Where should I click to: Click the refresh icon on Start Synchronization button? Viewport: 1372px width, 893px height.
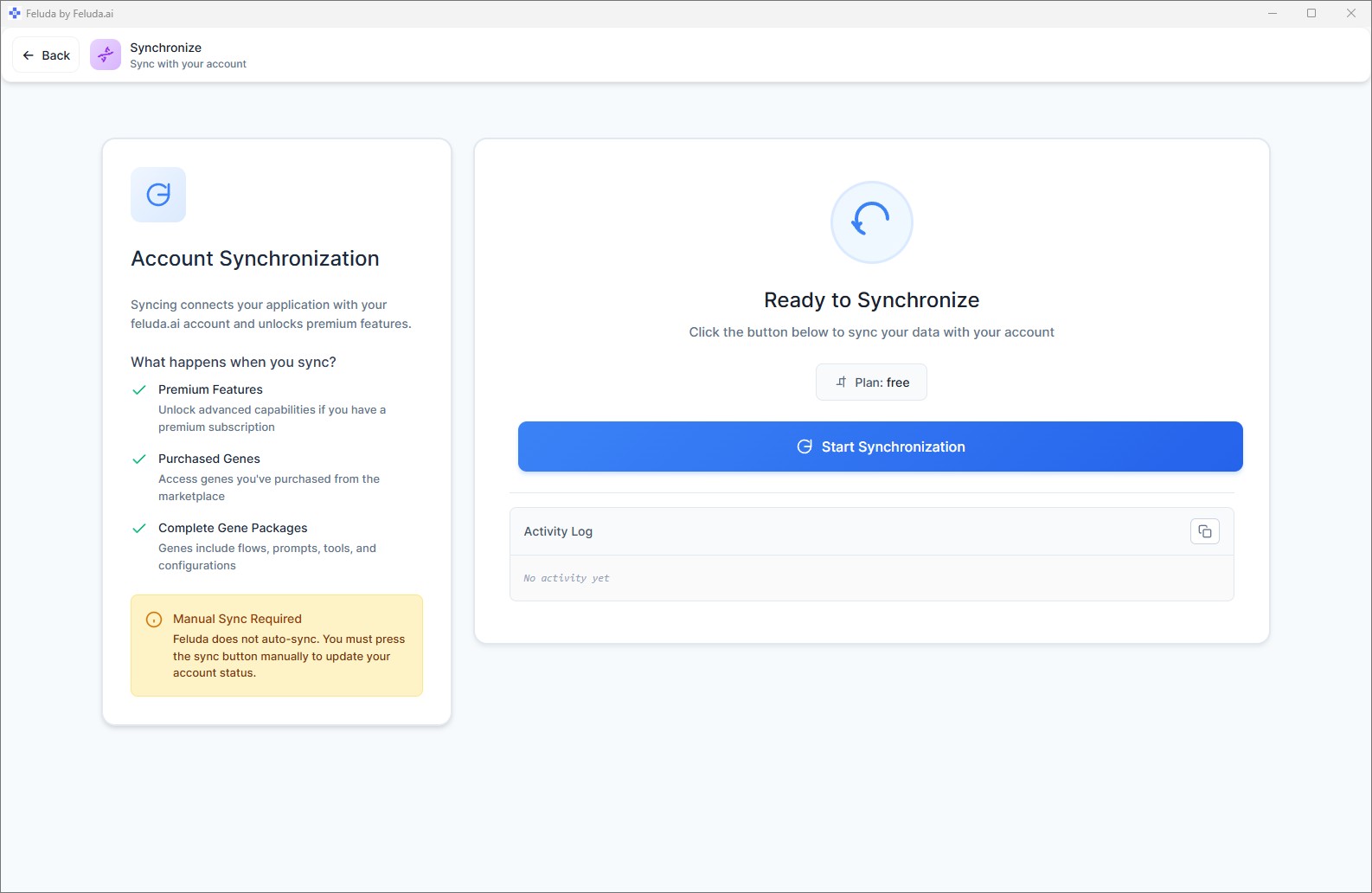805,446
